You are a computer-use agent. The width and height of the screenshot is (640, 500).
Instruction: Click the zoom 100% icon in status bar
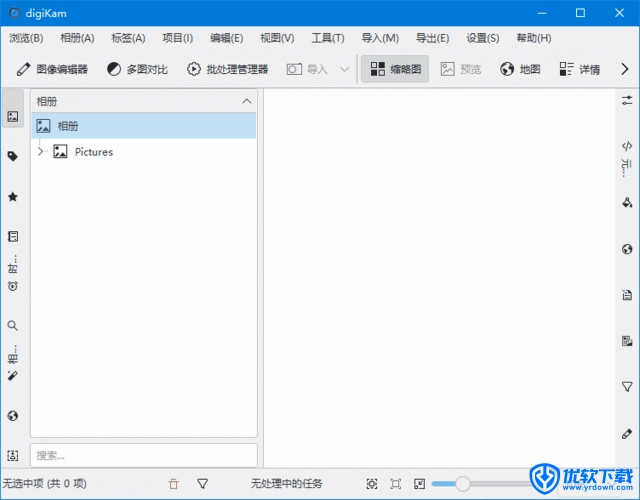pyautogui.click(x=395, y=484)
